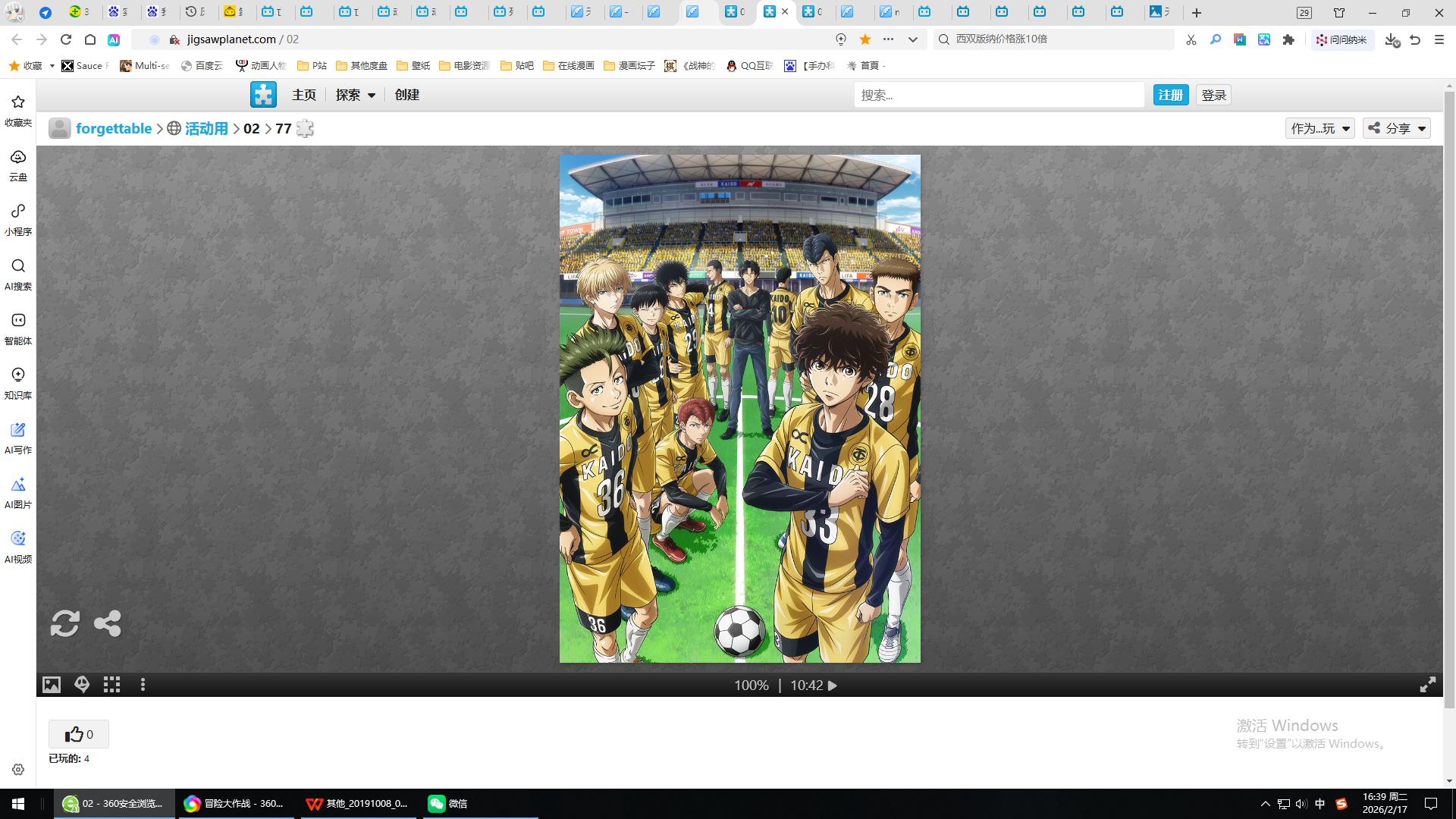Open the 作为...玩 dropdown
Image resolution: width=1456 pixels, height=819 pixels.
coord(1319,128)
